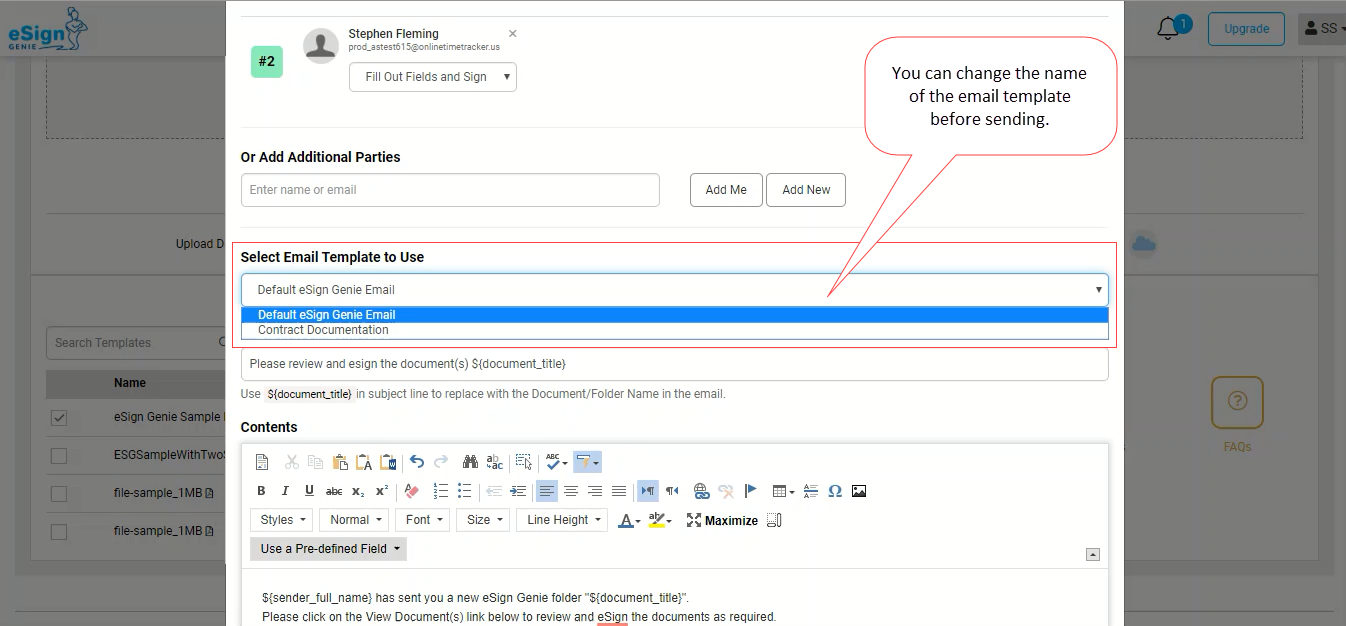The image size is (1346, 626).
Task: Uncheck eSign Genie Sample template checkbox
Action: click(x=59, y=417)
